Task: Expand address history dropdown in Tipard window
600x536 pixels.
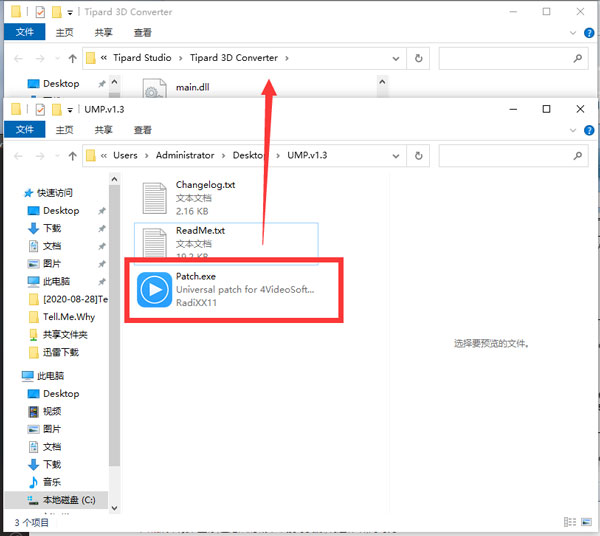Action: tap(396, 59)
